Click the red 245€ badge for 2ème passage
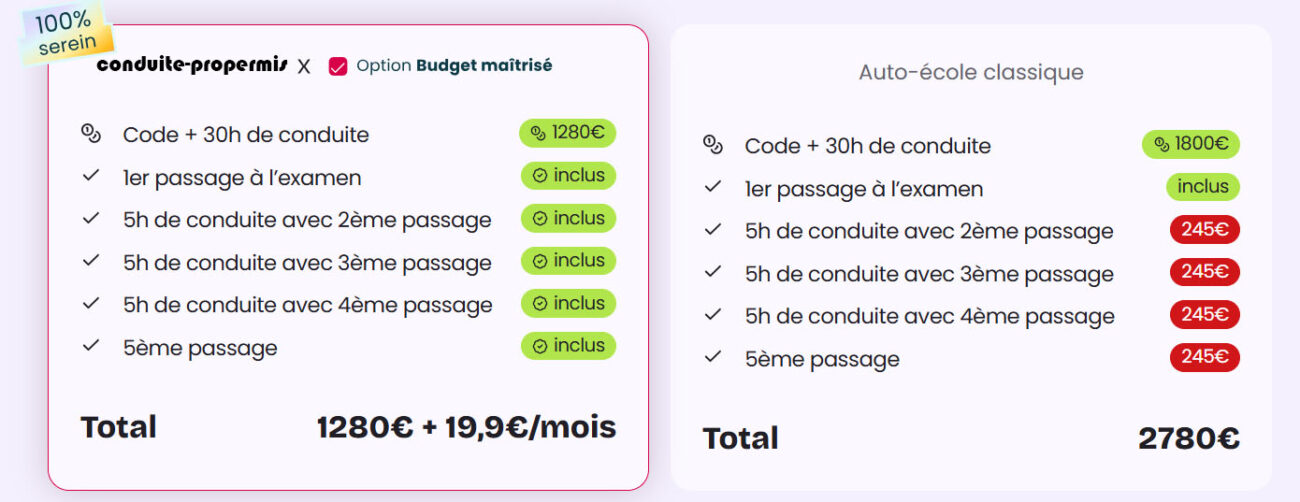Viewport: 1300px width, 502px height. tap(1204, 230)
